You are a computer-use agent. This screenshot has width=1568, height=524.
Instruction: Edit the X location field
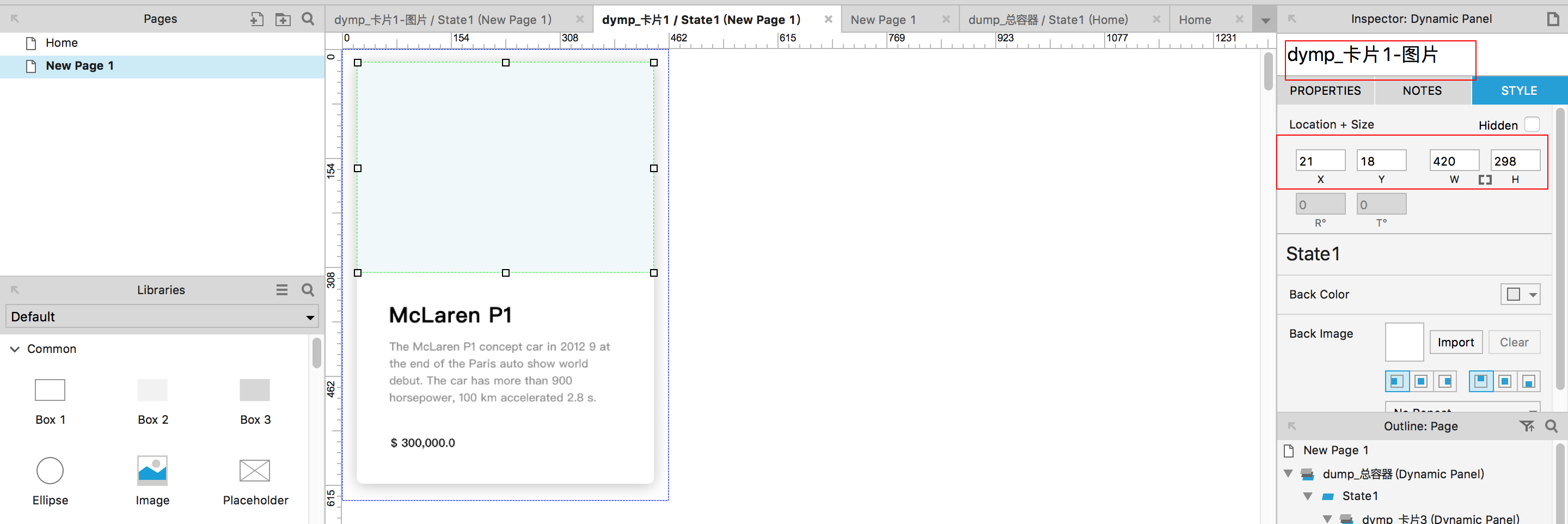click(x=1320, y=161)
